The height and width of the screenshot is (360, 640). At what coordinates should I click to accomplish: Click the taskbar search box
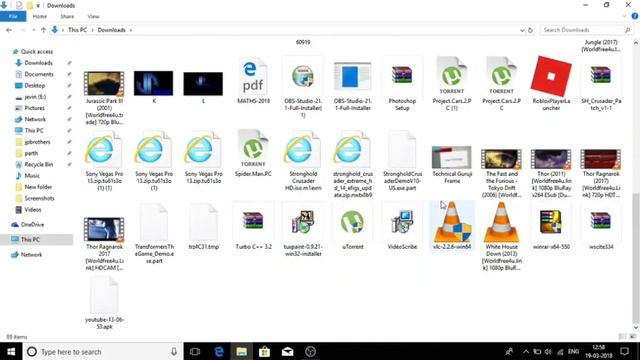102,351
